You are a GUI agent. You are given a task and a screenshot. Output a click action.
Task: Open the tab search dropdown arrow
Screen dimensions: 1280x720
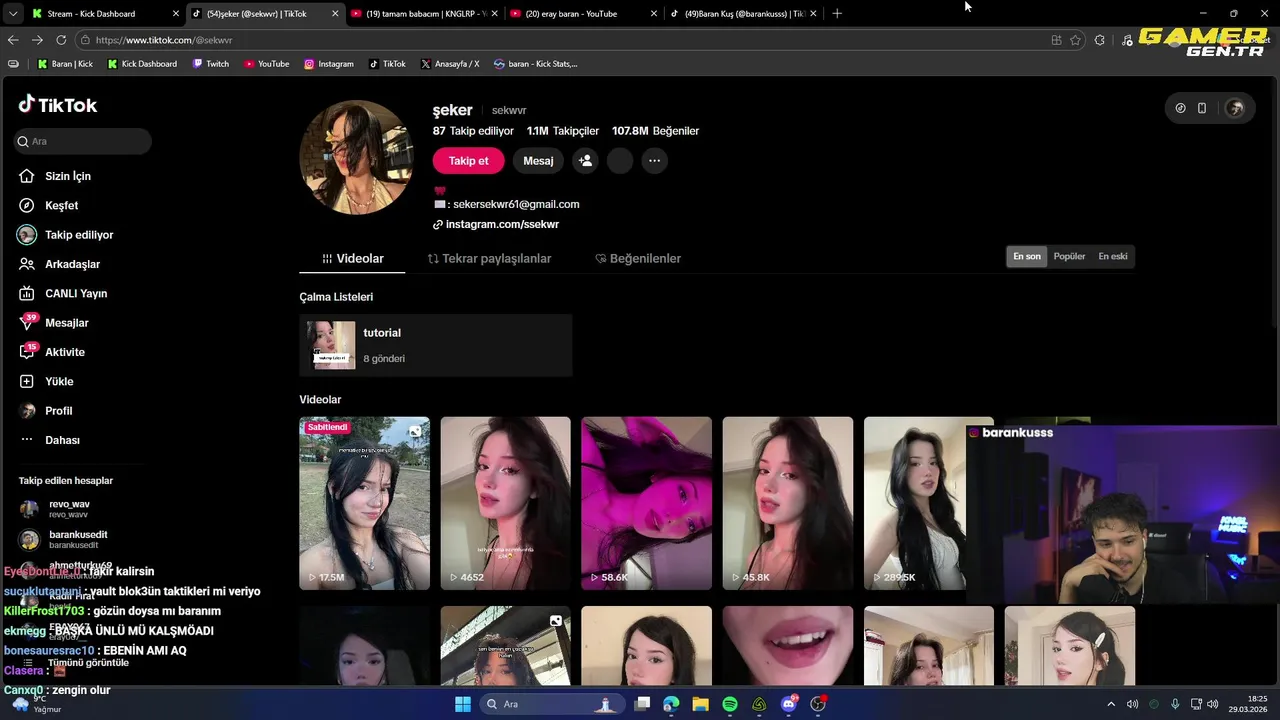click(12, 14)
